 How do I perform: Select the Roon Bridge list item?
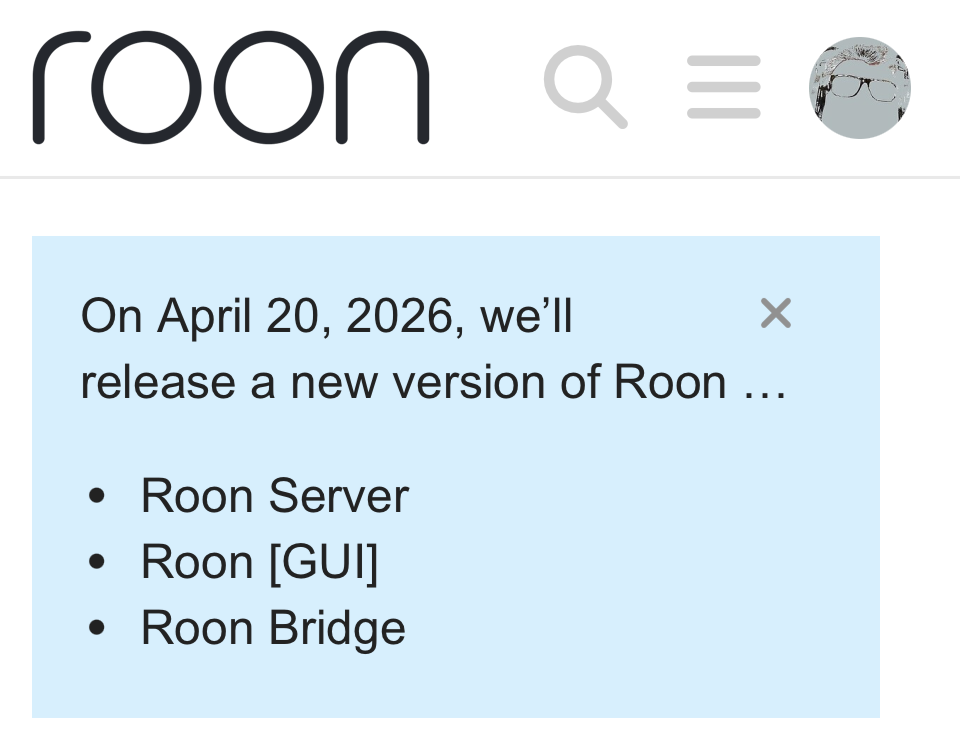click(x=273, y=629)
